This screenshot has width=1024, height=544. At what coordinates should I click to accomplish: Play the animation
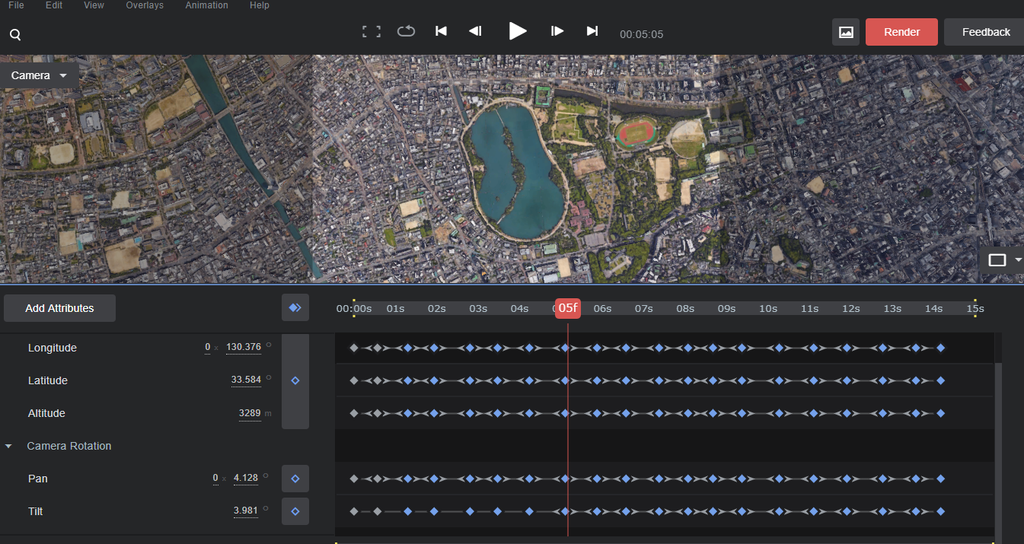[x=517, y=31]
